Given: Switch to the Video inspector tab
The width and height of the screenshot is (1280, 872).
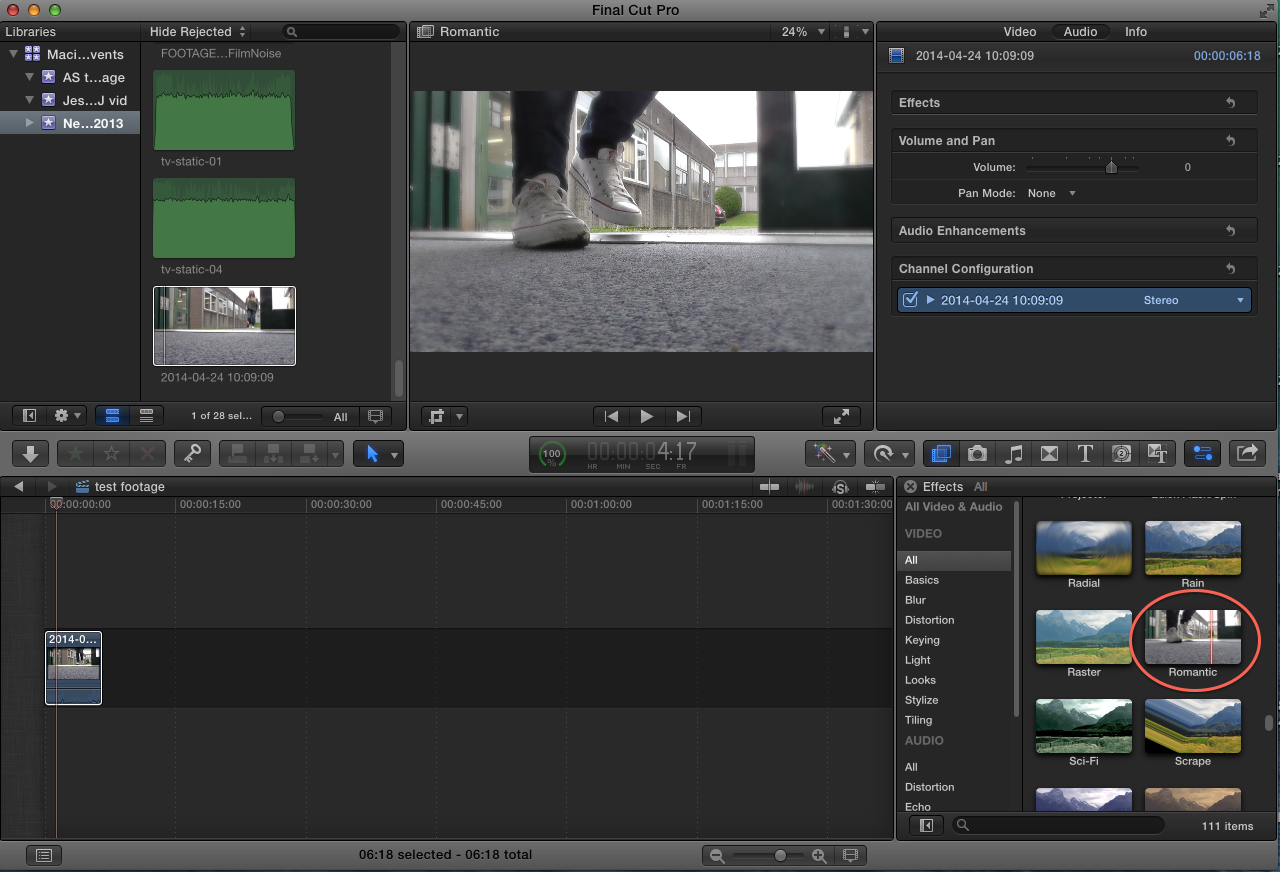Looking at the screenshot, I should point(1020,32).
